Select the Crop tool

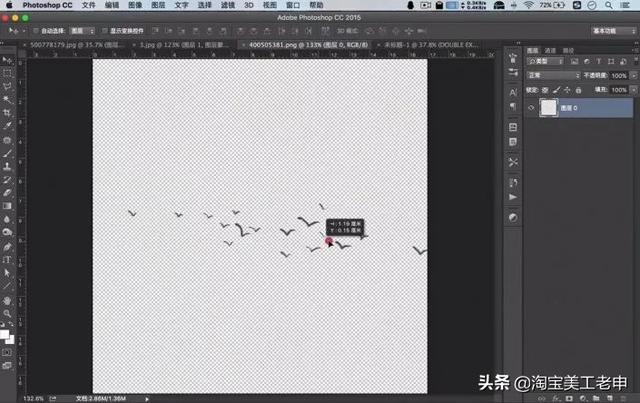pyautogui.click(x=7, y=113)
